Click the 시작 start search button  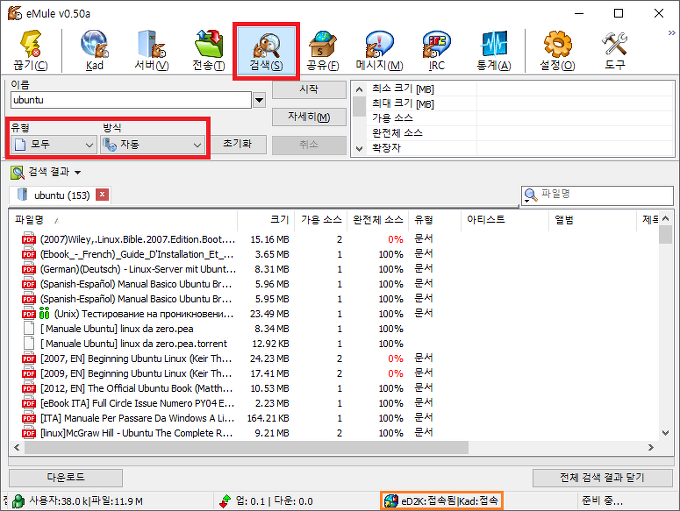(x=309, y=89)
